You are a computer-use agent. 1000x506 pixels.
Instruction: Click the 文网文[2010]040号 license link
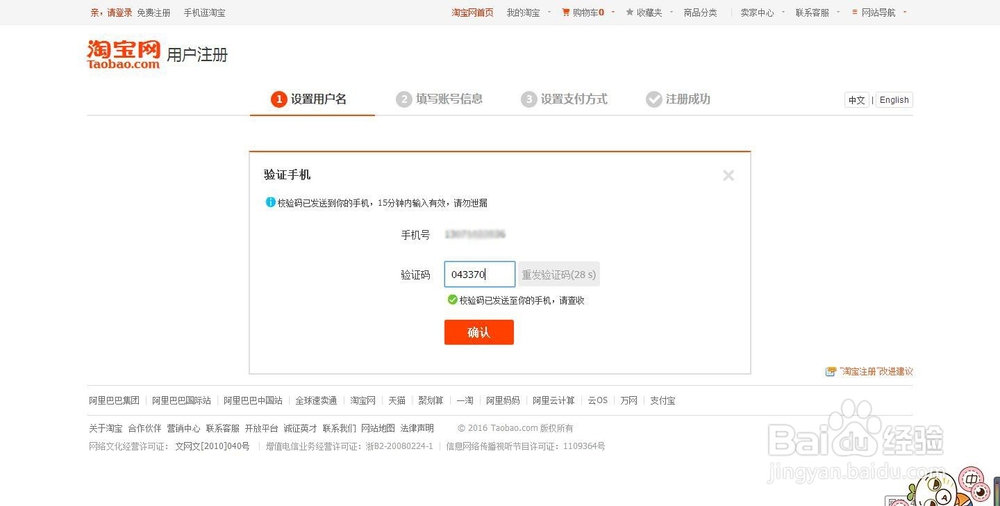(212, 447)
